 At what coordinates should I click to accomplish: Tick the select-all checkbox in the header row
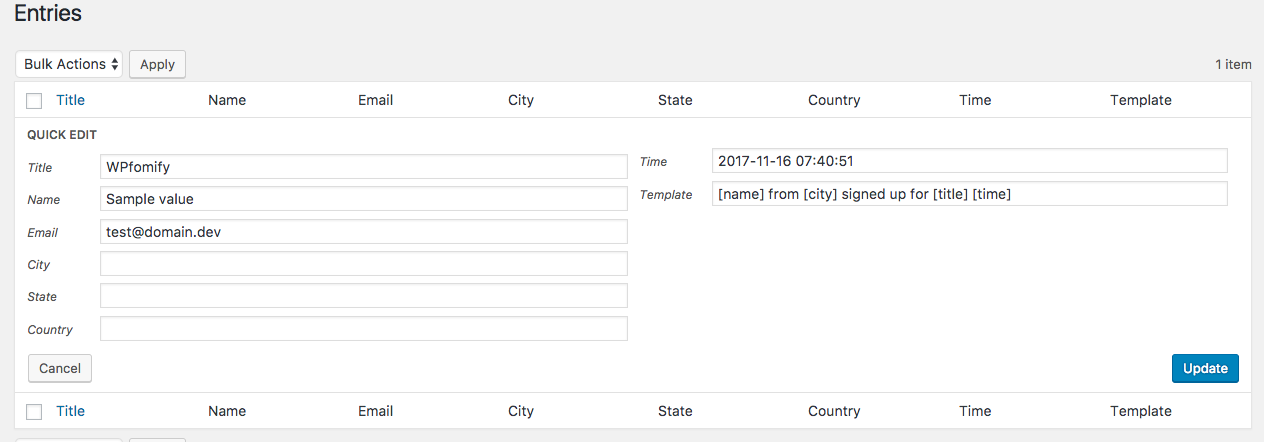(34, 100)
